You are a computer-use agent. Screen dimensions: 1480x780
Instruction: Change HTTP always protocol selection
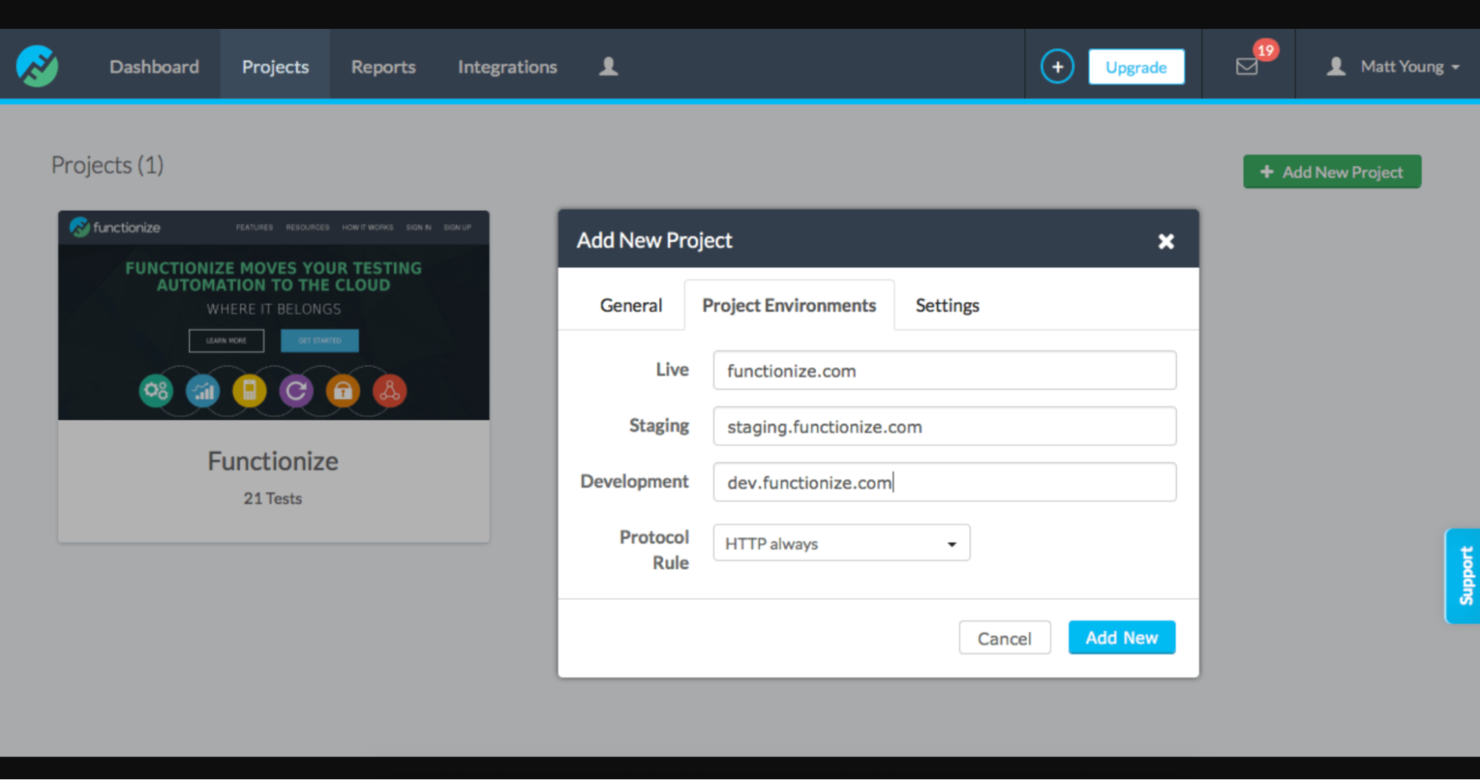(840, 542)
